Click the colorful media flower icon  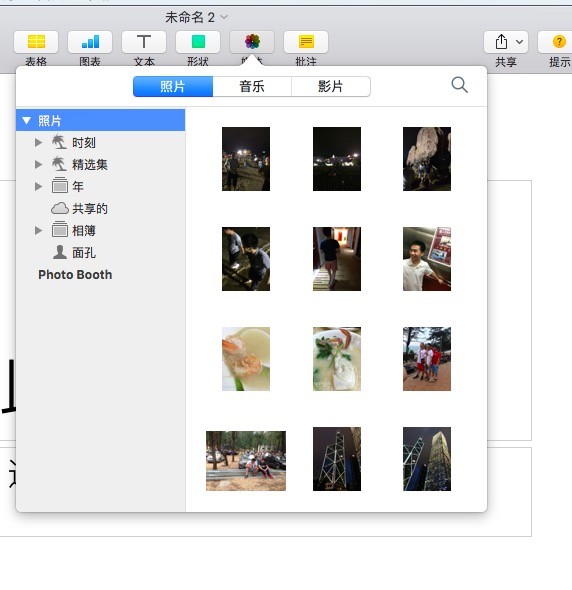252,42
